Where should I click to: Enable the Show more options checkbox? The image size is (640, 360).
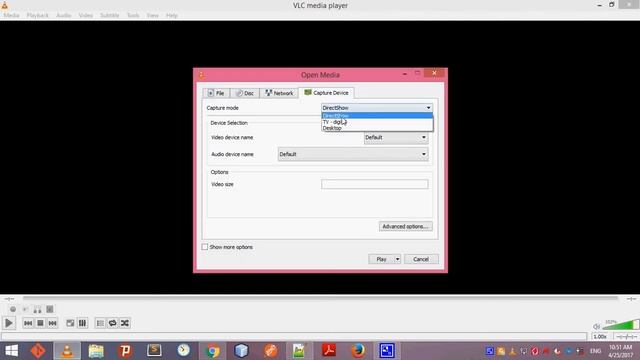click(205, 247)
